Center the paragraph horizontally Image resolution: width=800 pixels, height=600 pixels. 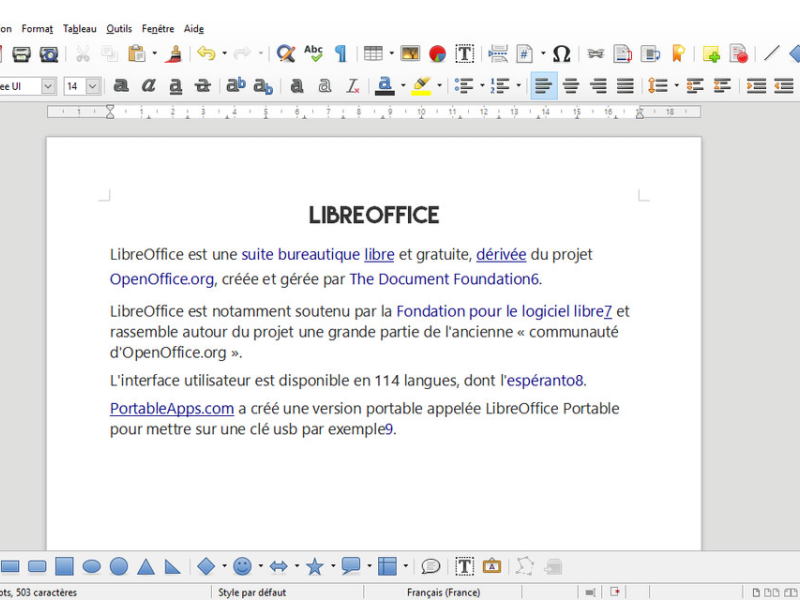tap(571, 86)
